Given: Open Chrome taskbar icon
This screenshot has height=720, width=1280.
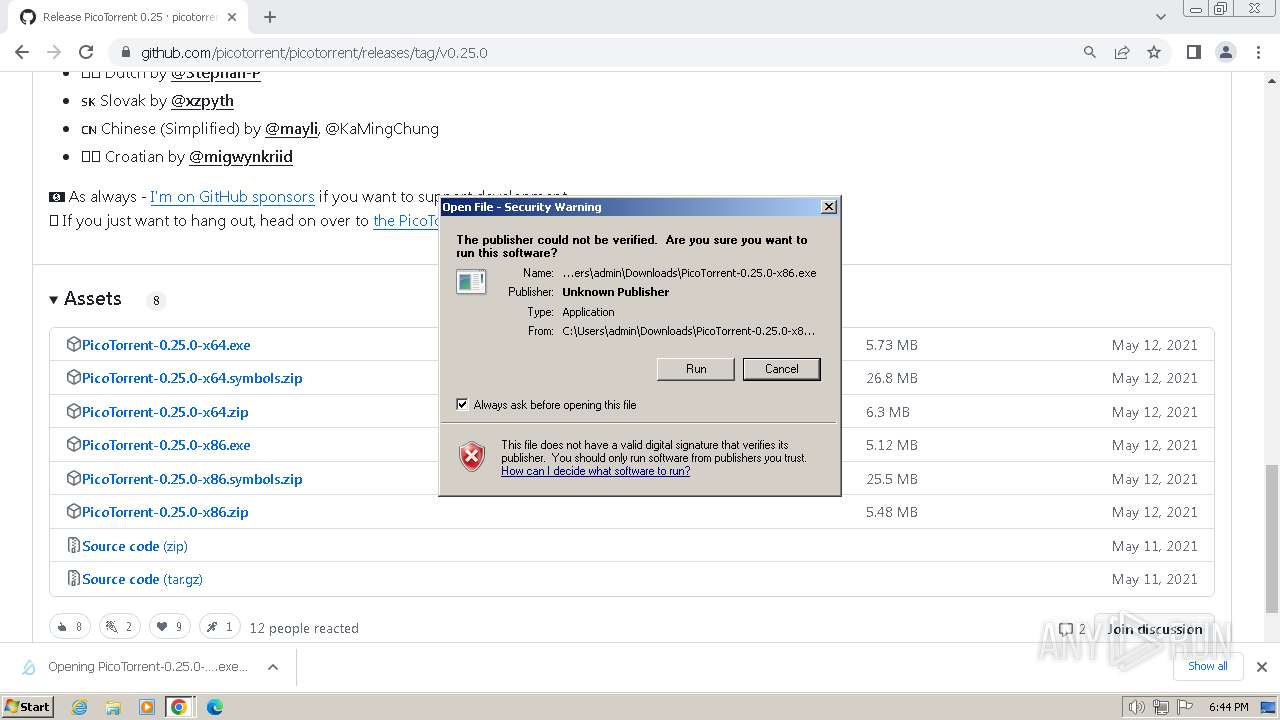Looking at the screenshot, I should coord(179,707).
